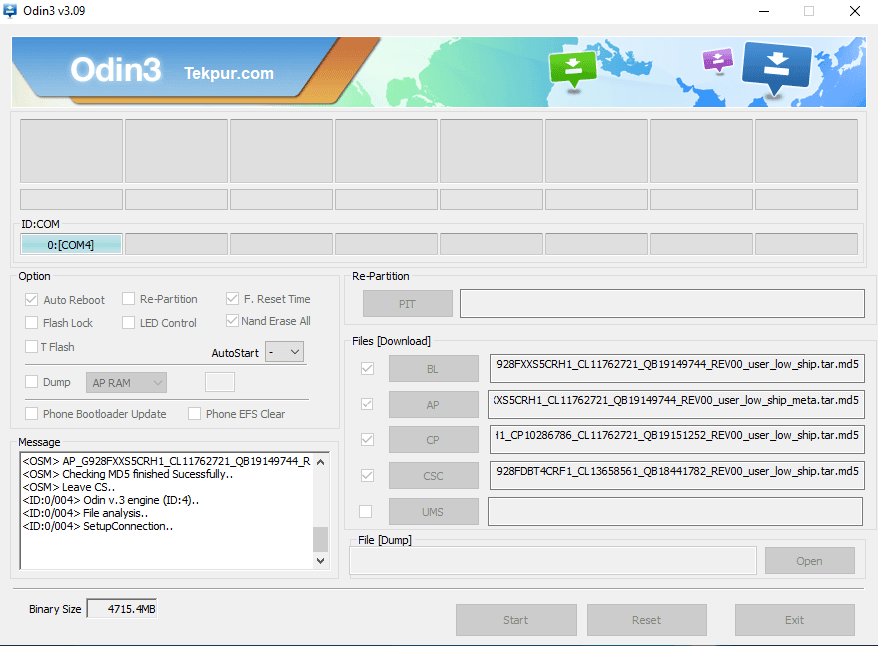
Task: Uncheck the AP file checkbox
Action: pos(367,404)
